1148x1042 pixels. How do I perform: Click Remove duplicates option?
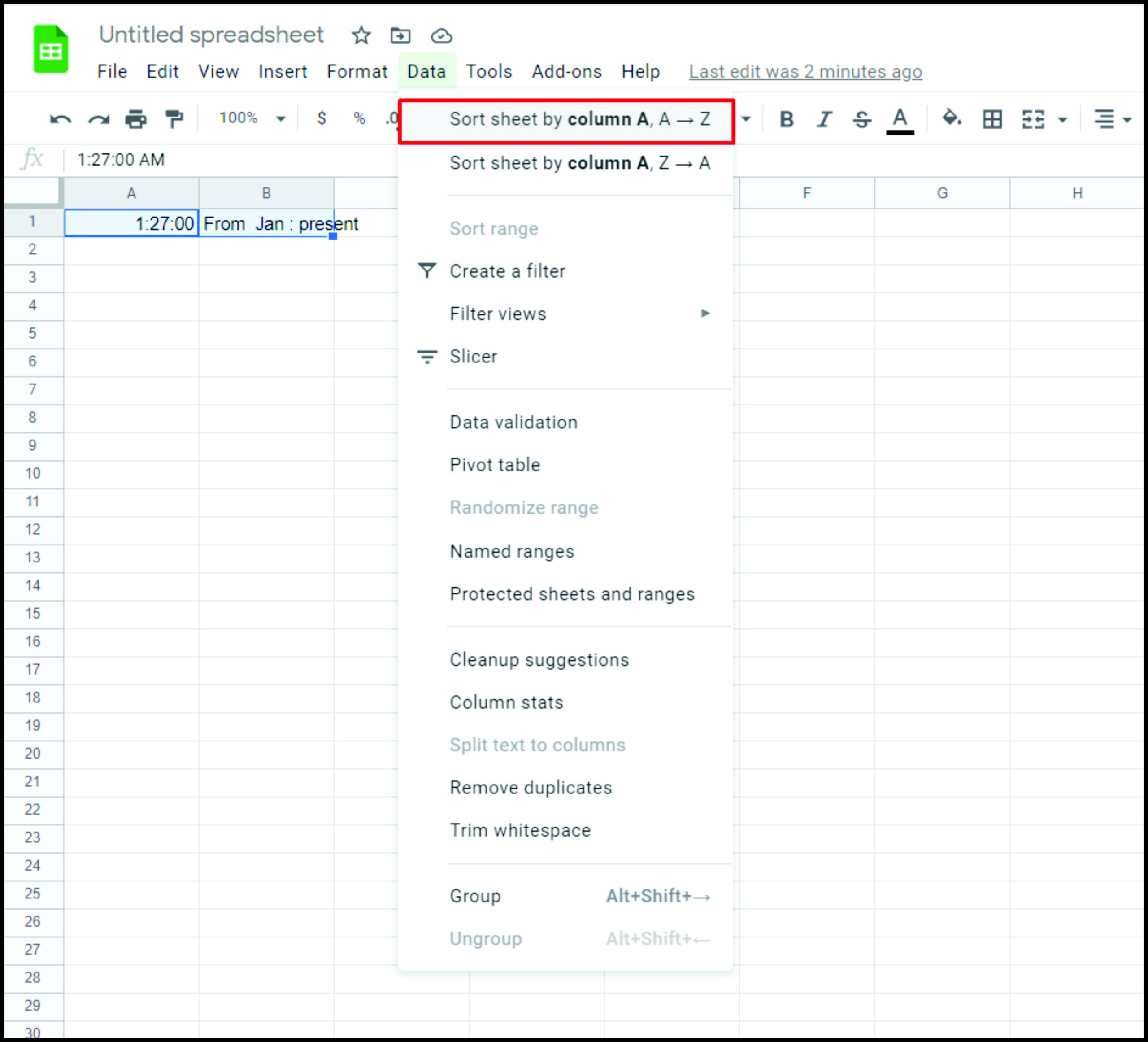click(x=530, y=787)
